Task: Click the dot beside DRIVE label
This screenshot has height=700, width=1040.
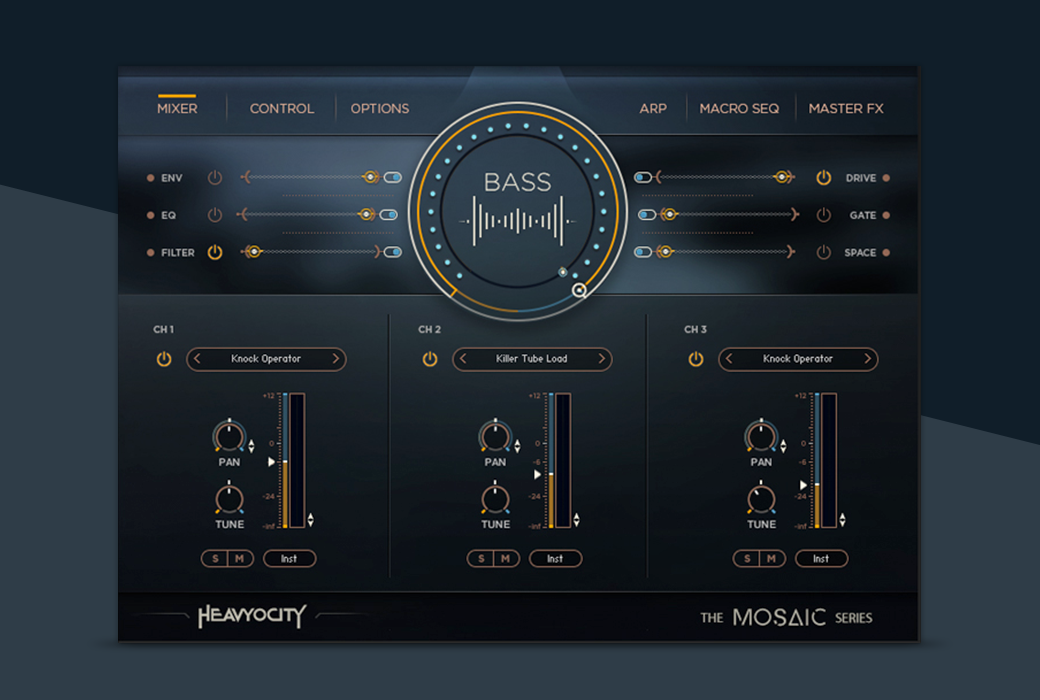Action: click(886, 178)
